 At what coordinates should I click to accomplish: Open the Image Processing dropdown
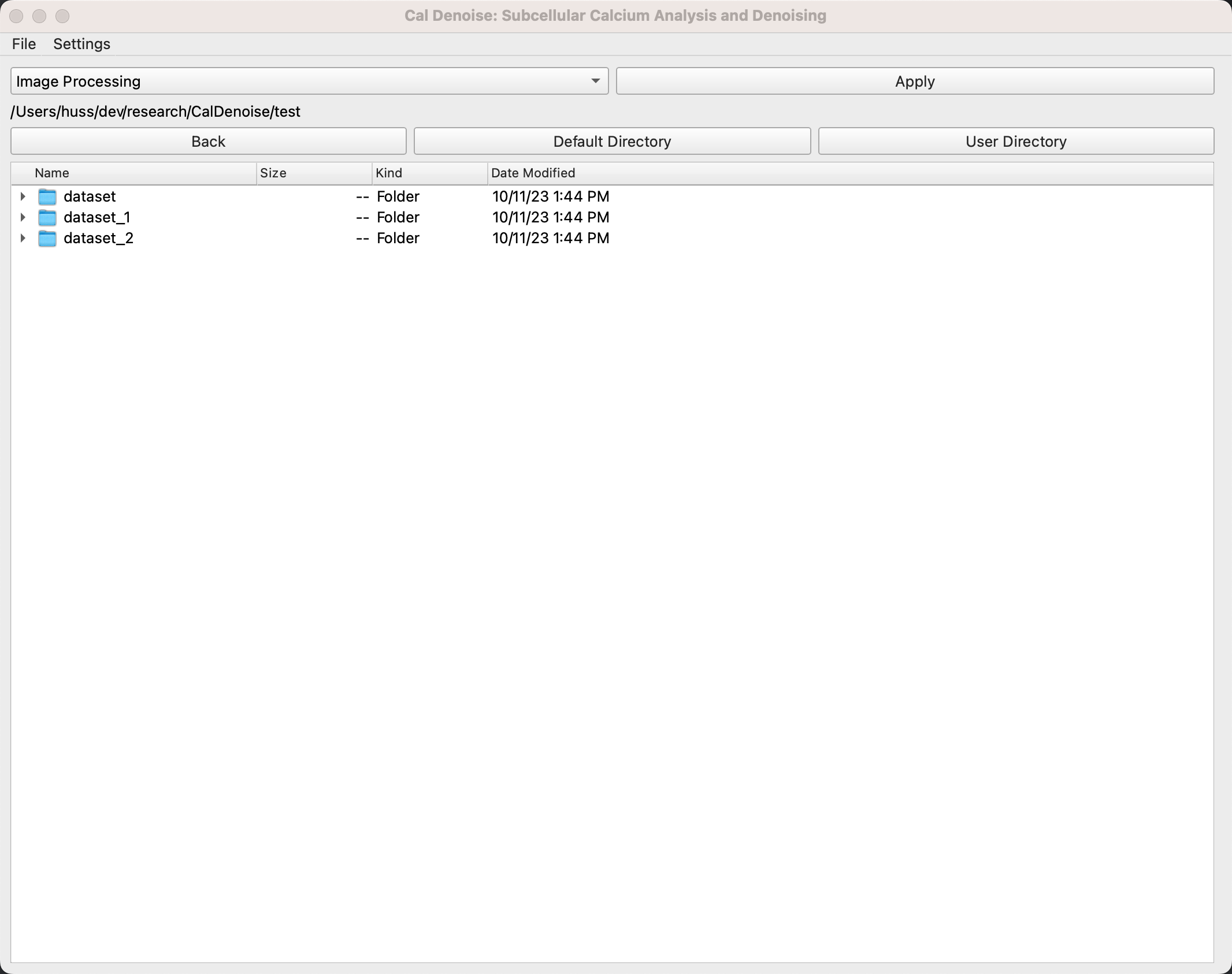click(x=309, y=81)
